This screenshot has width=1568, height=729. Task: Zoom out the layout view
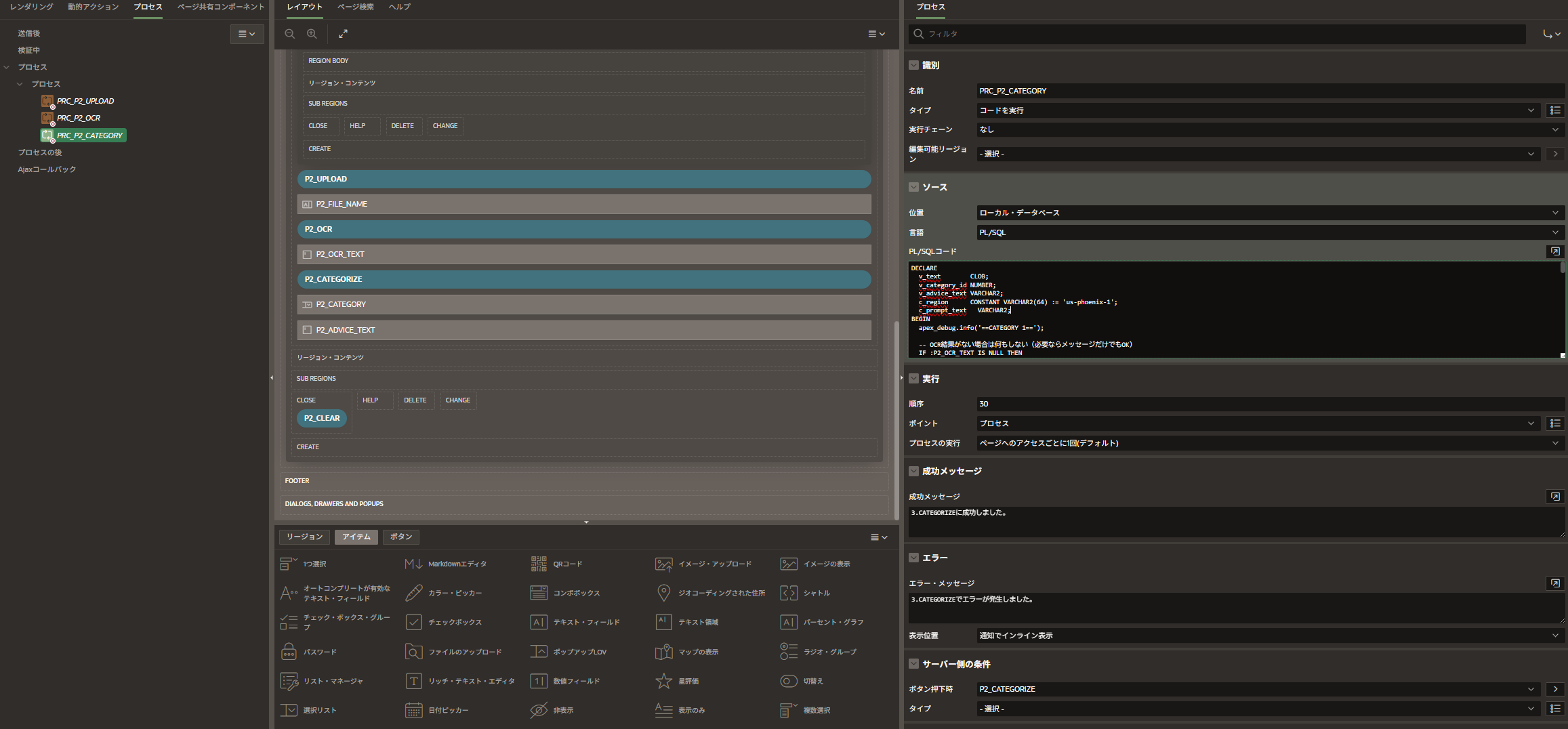(x=290, y=34)
